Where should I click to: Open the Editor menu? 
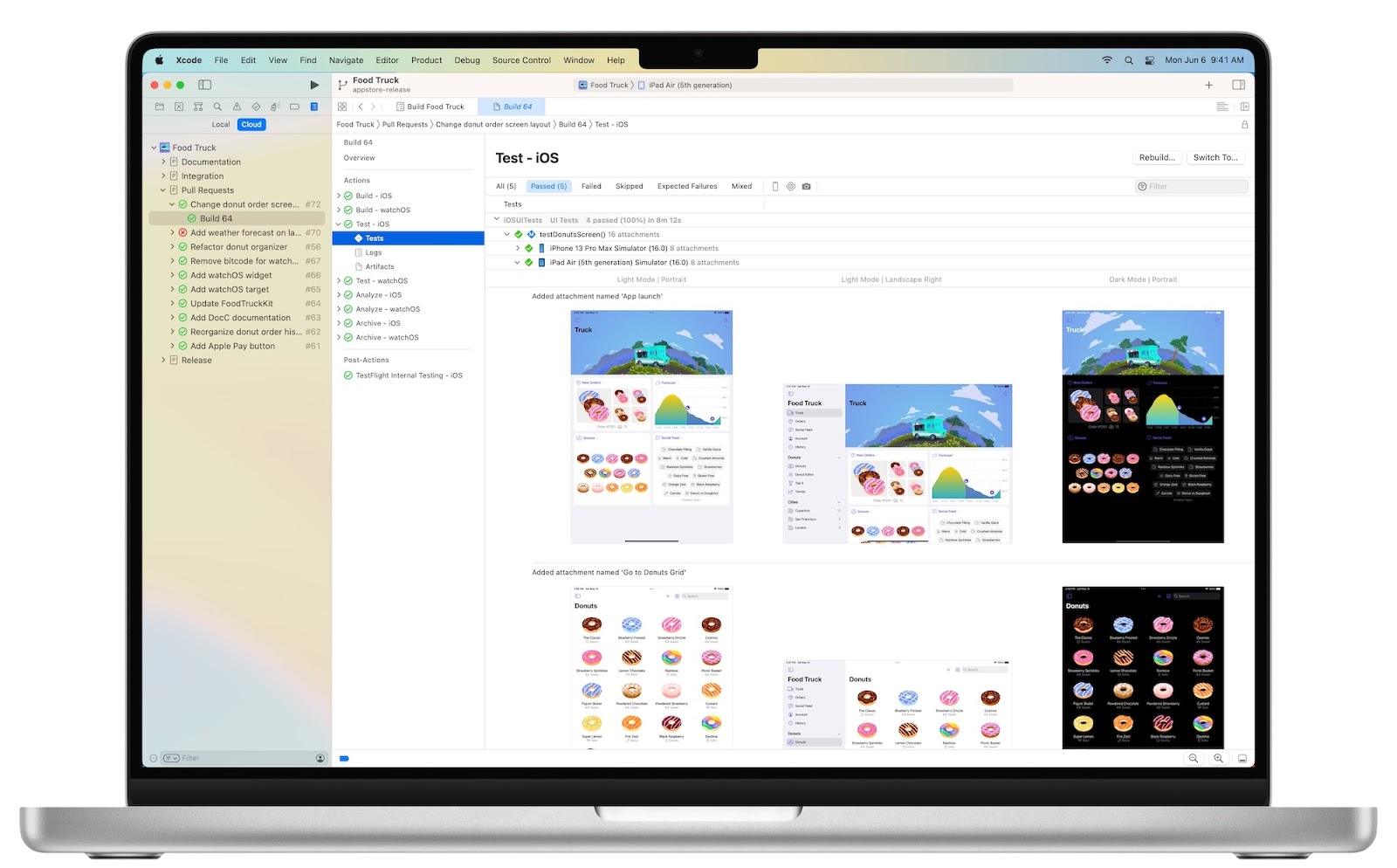(387, 60)
